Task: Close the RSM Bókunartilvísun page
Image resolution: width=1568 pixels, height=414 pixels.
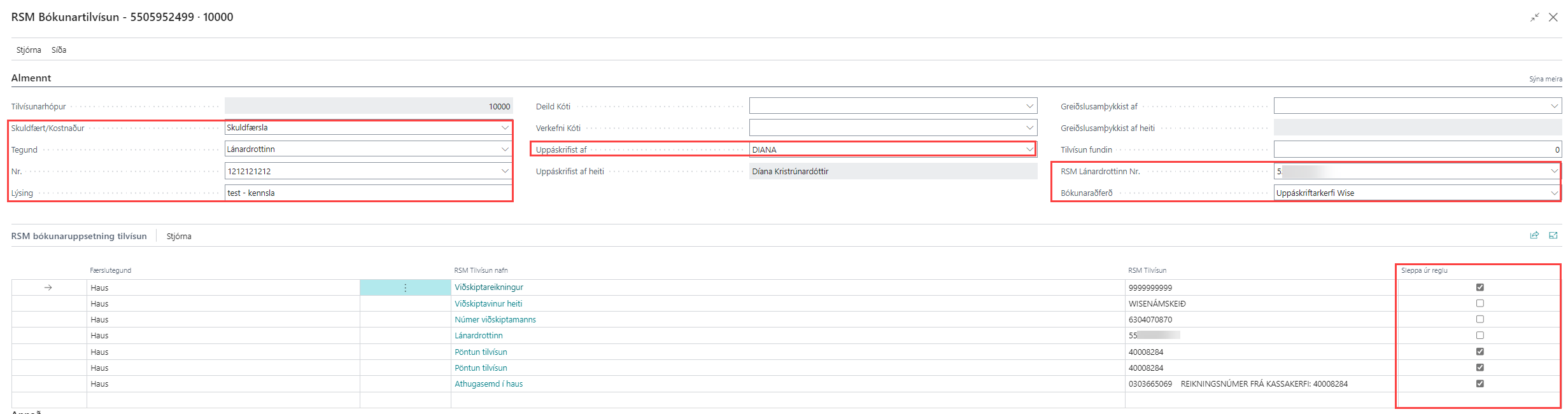Action: pos(1553,17)
